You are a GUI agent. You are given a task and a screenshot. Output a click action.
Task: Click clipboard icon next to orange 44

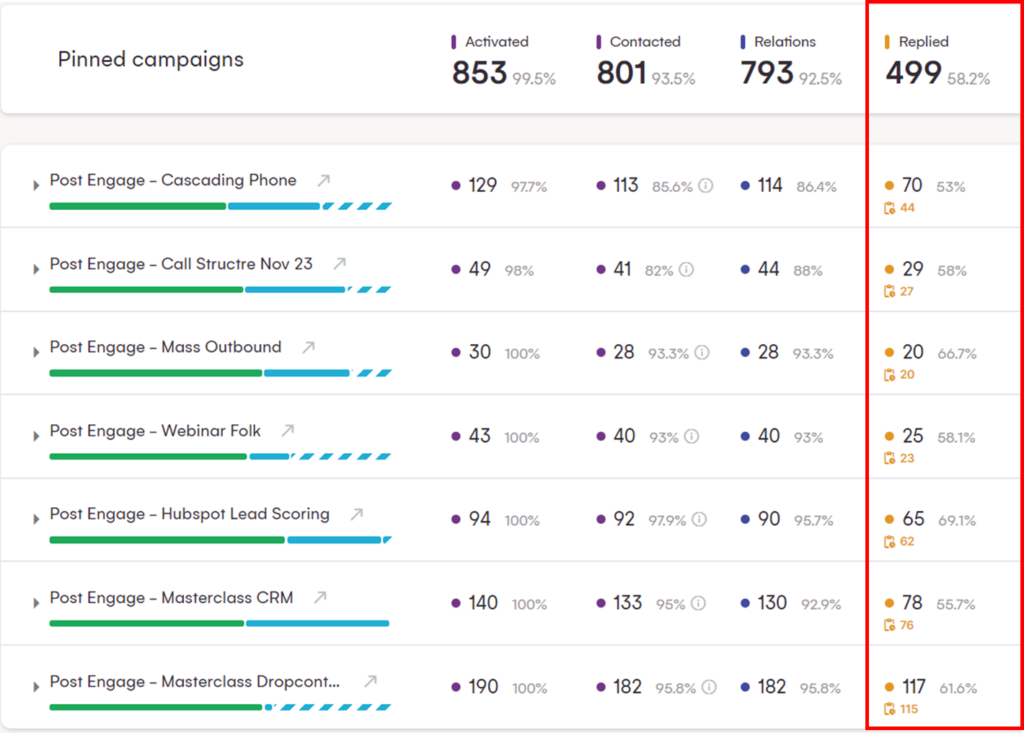pos(889,208)
